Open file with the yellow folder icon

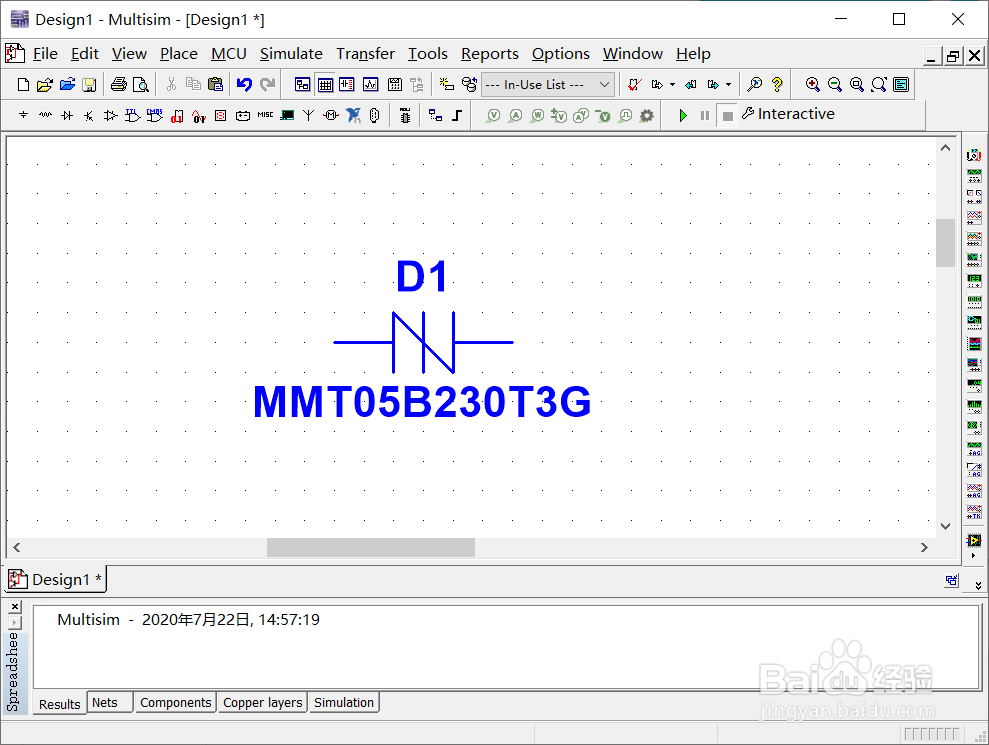click(x=45, y=85)
